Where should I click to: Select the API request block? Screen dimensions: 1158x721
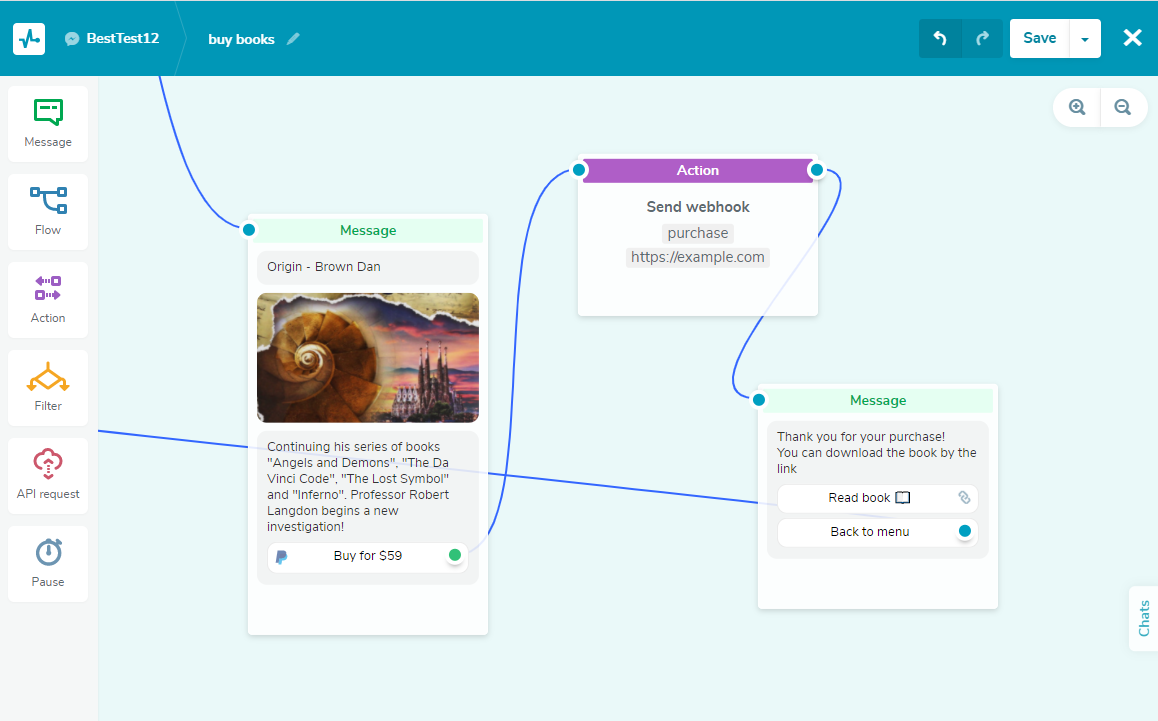48,476
